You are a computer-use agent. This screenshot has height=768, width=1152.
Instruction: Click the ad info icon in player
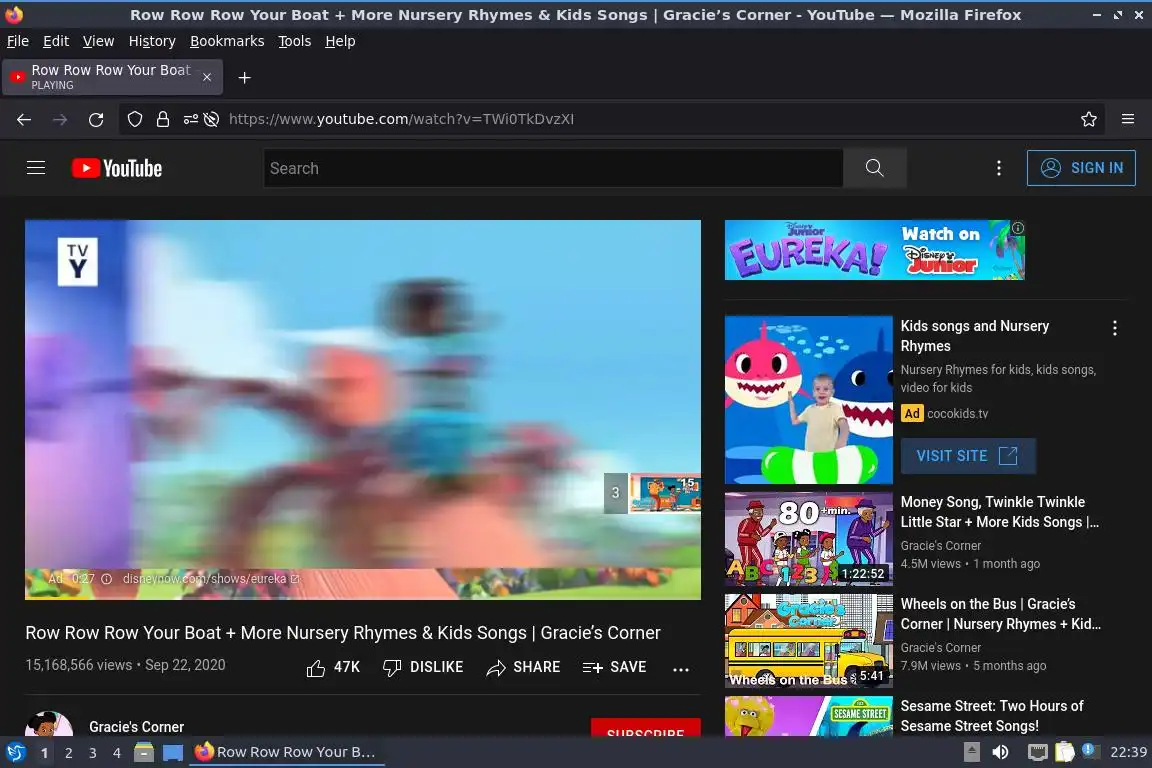pos(107,579)
